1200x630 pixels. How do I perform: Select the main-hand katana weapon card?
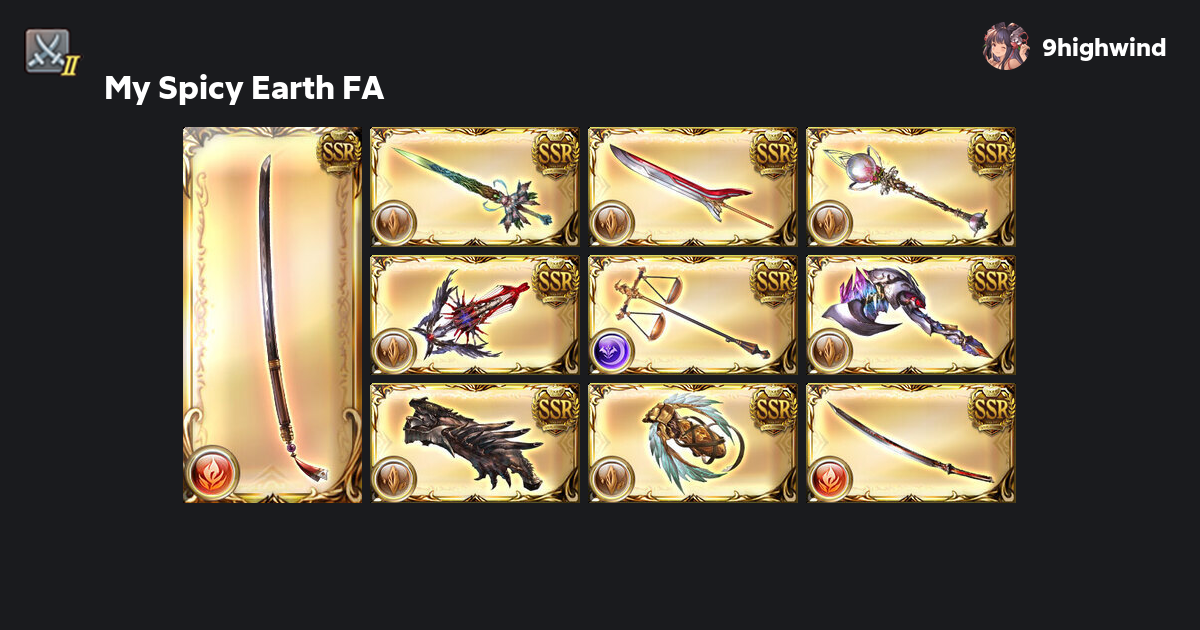point(272,315)
